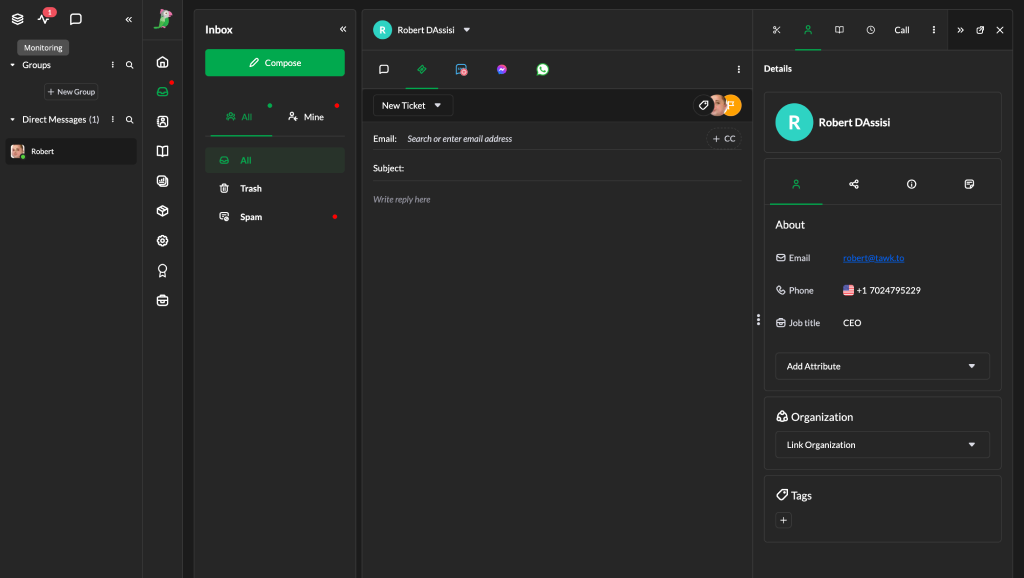
Task: Click the WhatsApp channel icon
Action: (x=542, y=70)
